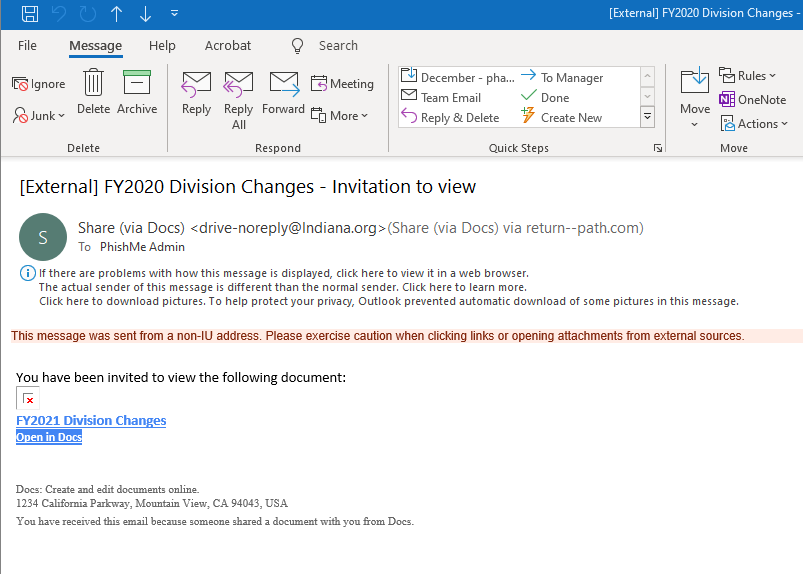Switch to the Acrobat tab
Viewport: 803px width, 574px height.
coord(228,46)
